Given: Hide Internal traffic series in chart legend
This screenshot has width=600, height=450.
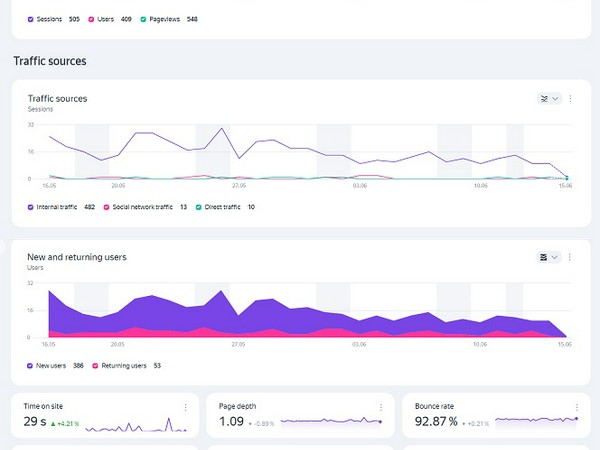Looking at the screenshot, I should [30, 207].
